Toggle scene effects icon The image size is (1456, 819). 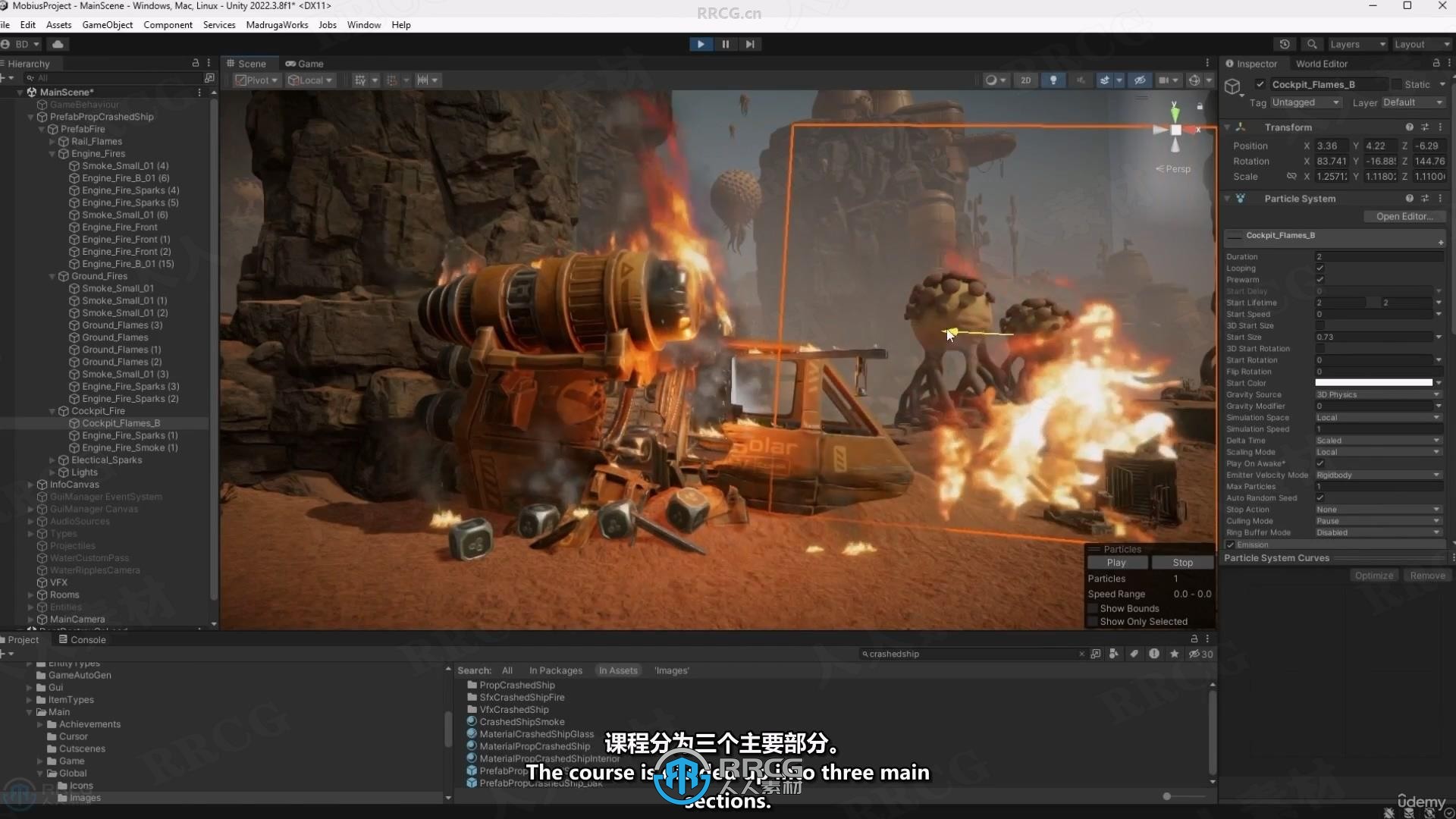[1105, 80]
